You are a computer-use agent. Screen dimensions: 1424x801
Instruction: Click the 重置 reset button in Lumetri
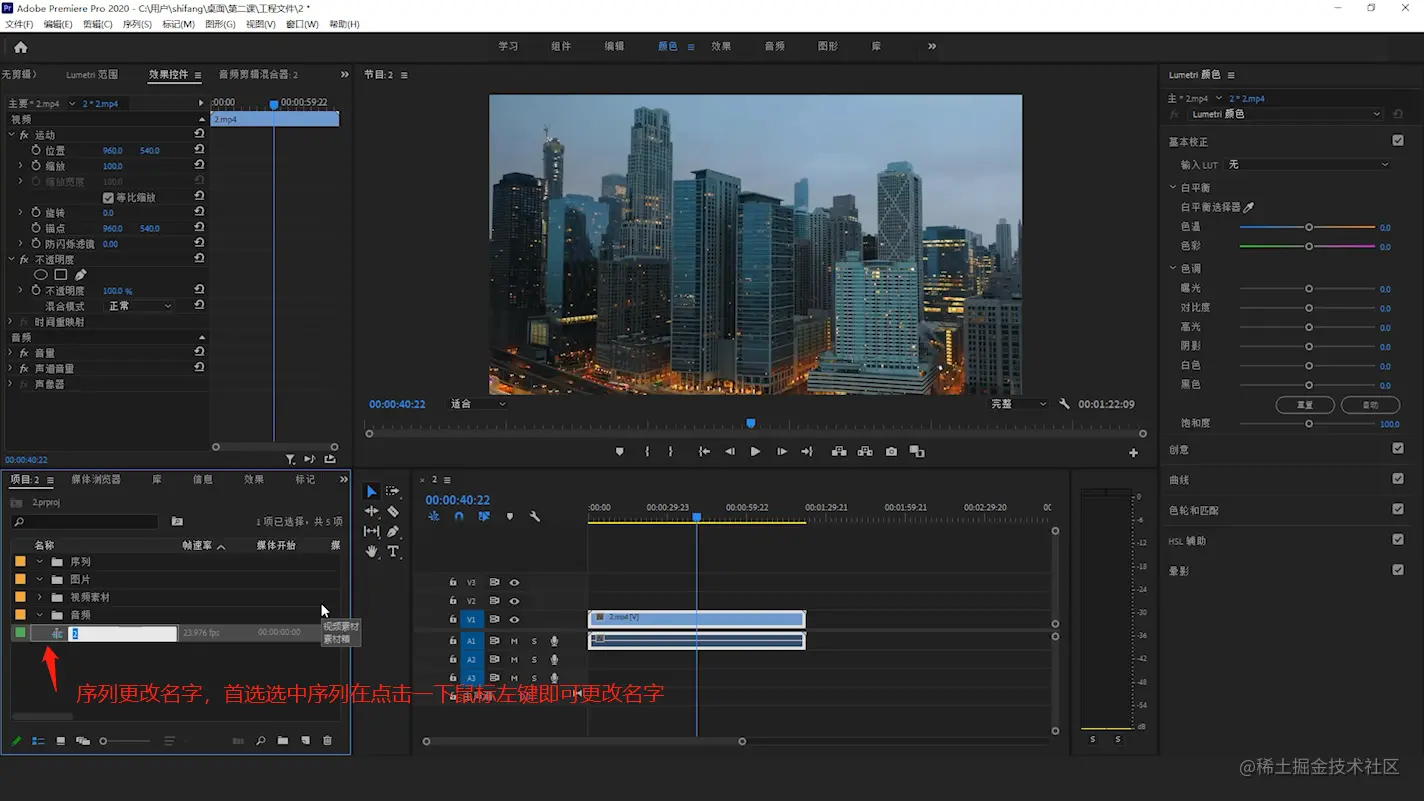(x=1304, y=405)
